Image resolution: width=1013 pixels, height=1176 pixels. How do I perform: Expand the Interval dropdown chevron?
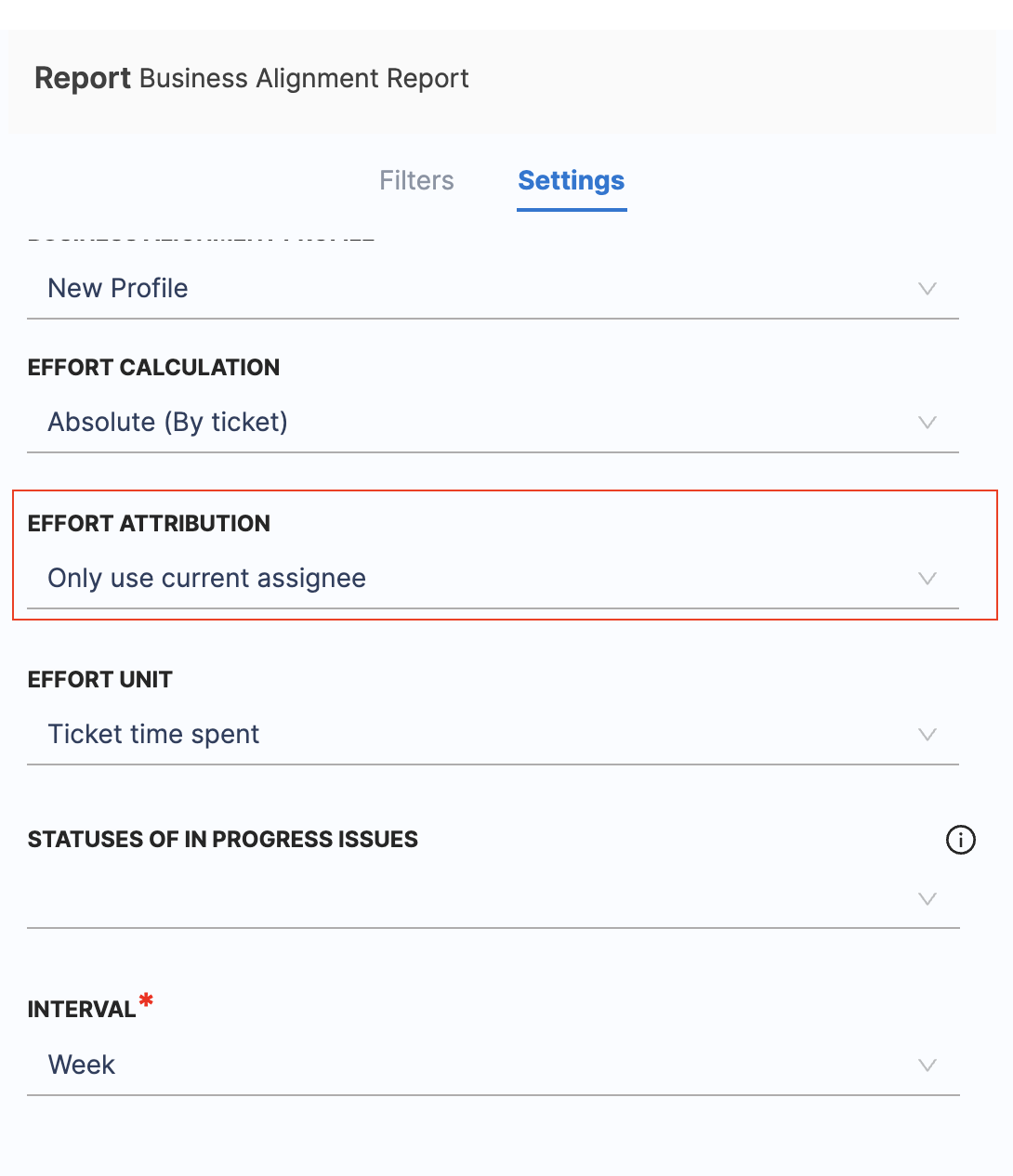point(927,1065)
